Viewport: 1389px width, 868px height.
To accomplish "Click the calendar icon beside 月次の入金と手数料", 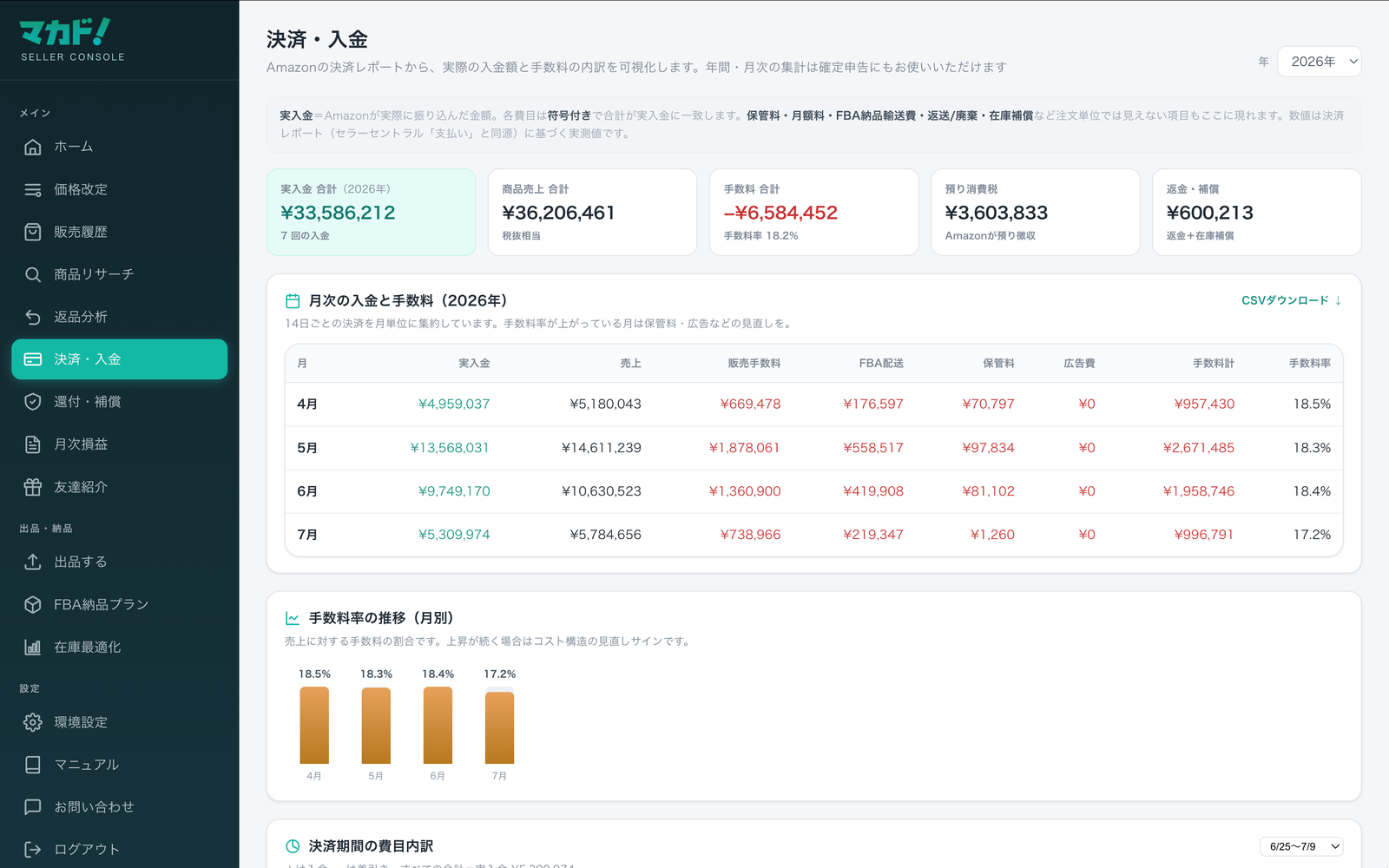I will coord(293,301).
